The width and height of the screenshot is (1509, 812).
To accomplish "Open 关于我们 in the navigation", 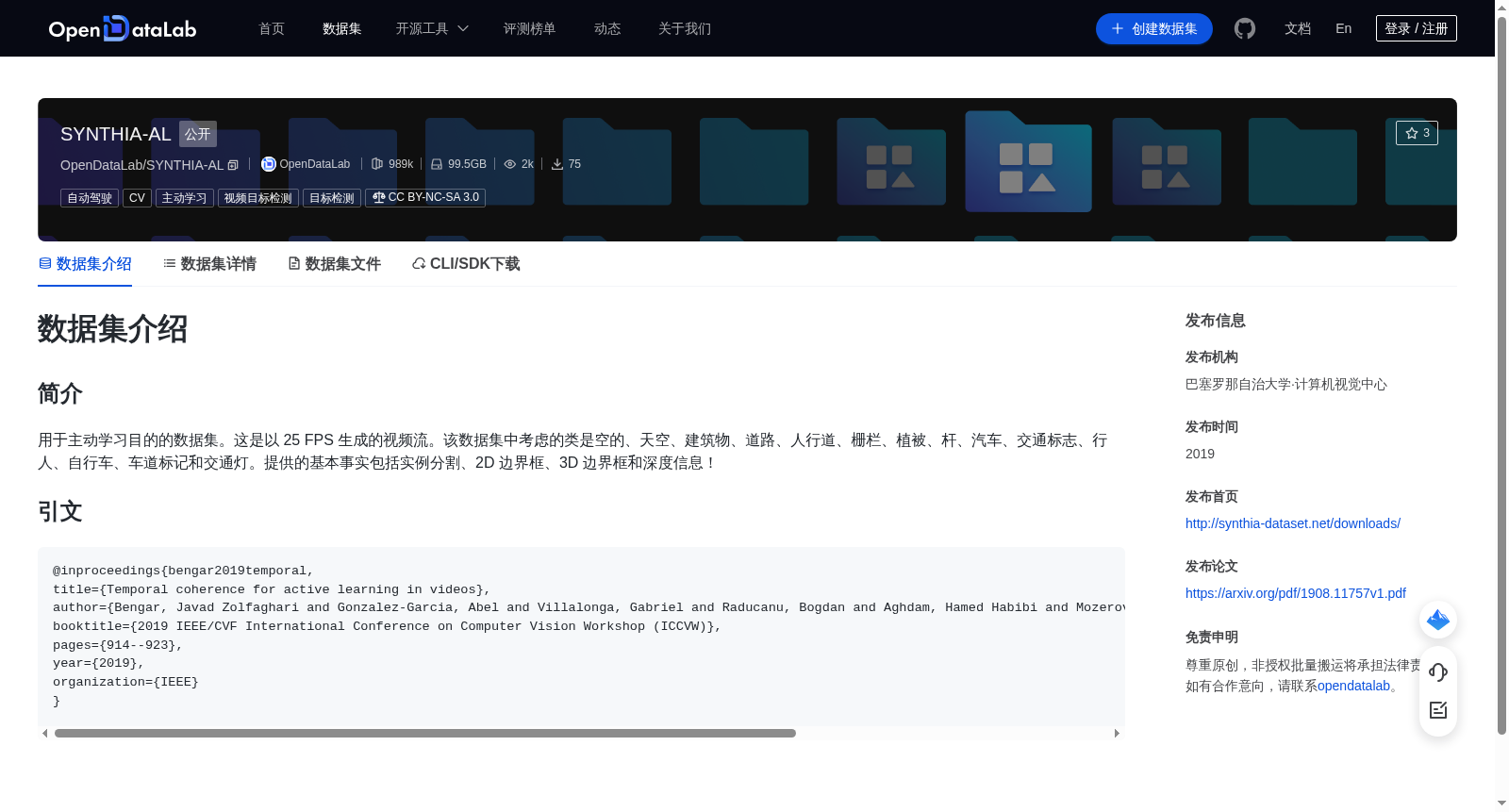I will click(685, 28).
